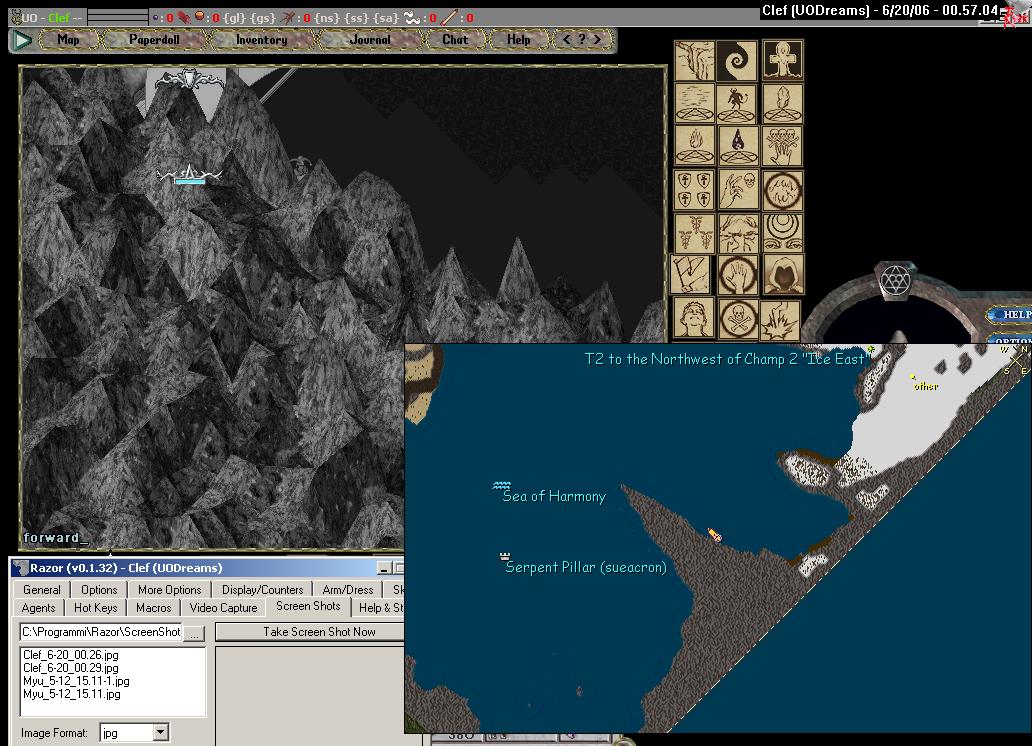Click the fiery circle spell icon
The image size is (1032, 746).
pos(783,190)
